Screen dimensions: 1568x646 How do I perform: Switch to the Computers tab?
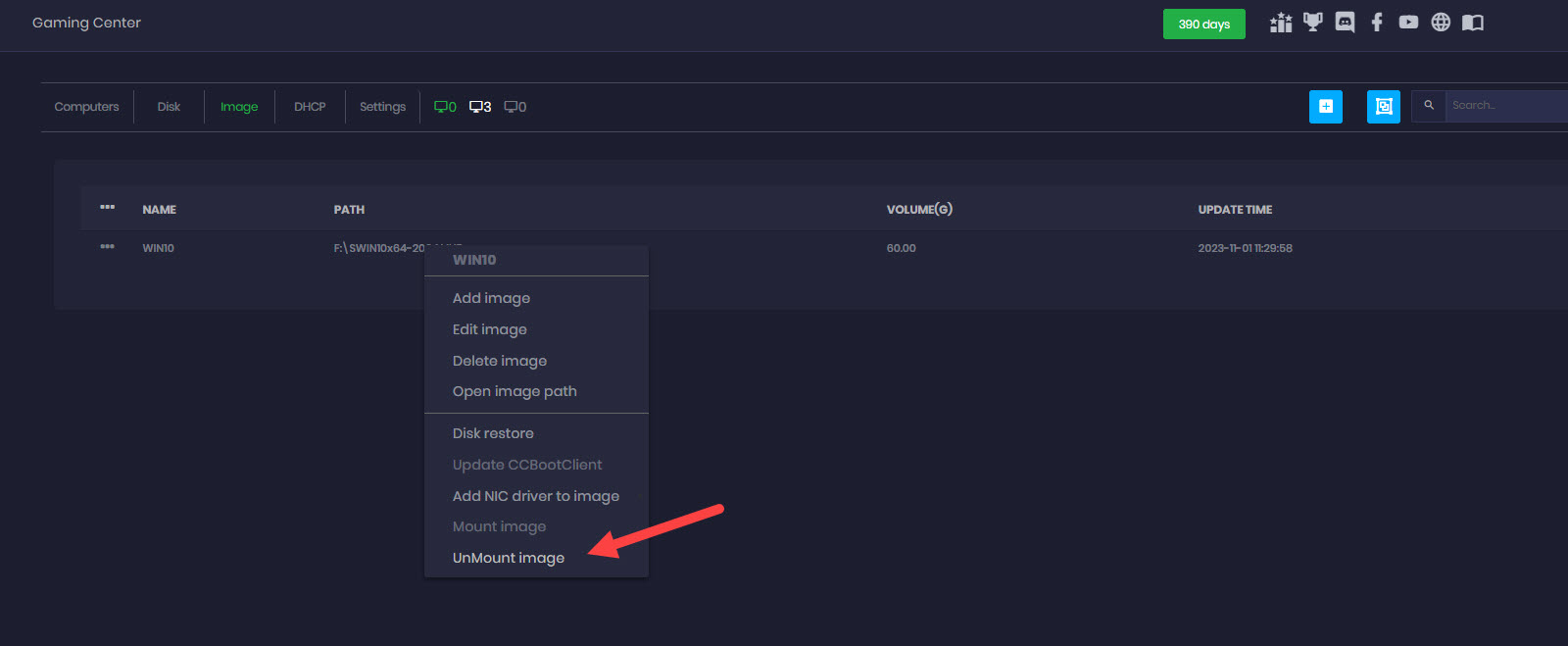(86, 107)
